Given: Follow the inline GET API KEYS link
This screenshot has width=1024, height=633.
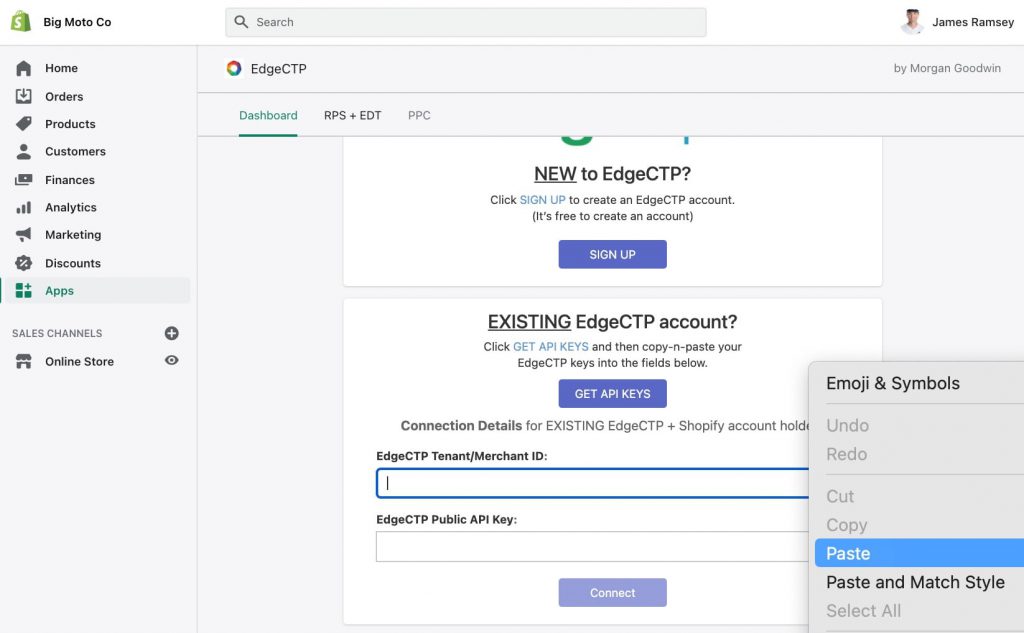Looking at the screenshot, I should click(x=551, y=347).
